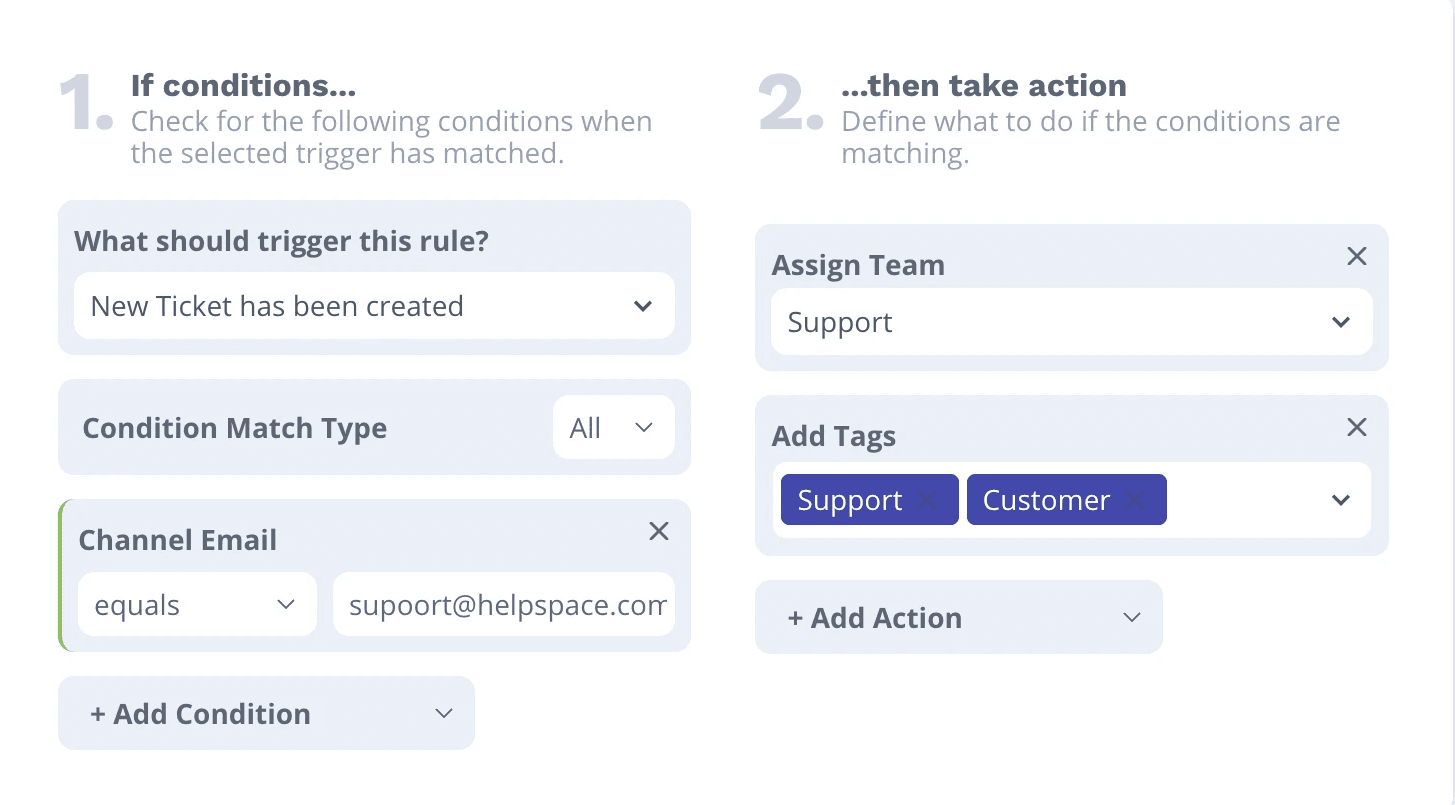Screen dimensions: 1455x805
Task: Click the Add Condition button
Action: click(200, 714)
